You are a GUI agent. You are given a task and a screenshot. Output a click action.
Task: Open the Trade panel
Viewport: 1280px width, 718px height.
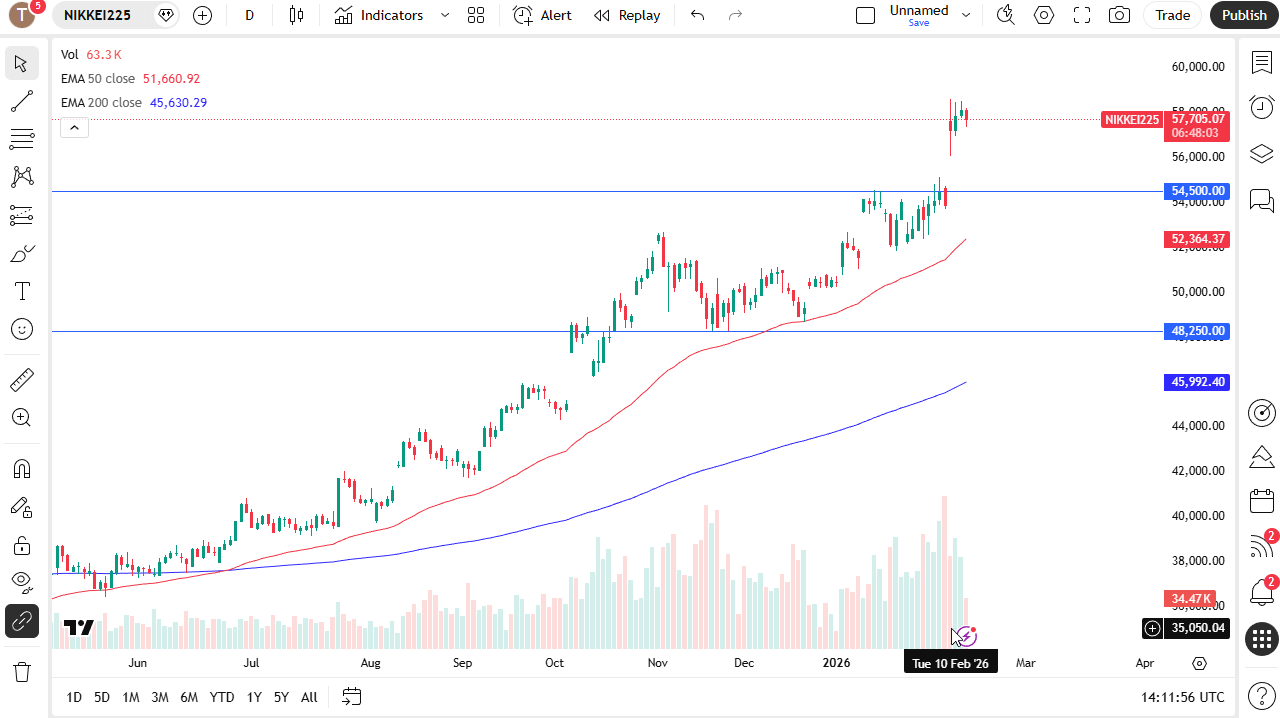click(1173, 15)
